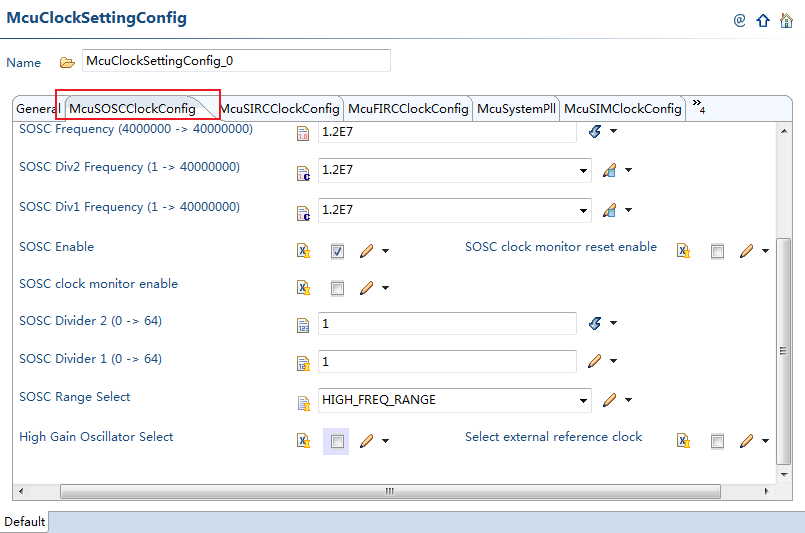805x533 pixels.
Task: Click SOSC clock monitor reset enable type icon
Action: [683, 251]
